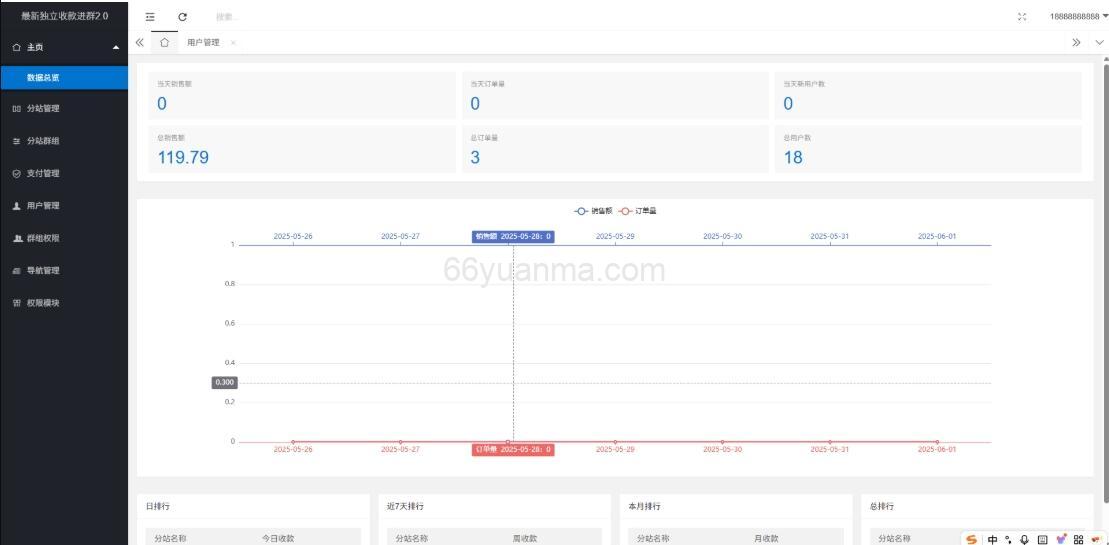1109x545 pixels.
Task: Click the 本月排行 panel heading
Action: click(644, 507)
